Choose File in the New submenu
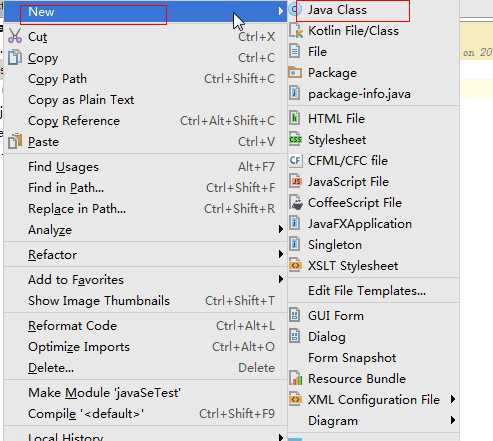 pos(373,52)
